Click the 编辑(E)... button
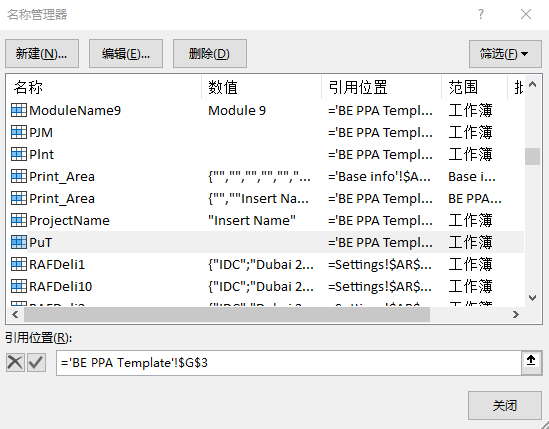Image resolution: width=549 pixels, height=429 pixels. click(126, 54)
